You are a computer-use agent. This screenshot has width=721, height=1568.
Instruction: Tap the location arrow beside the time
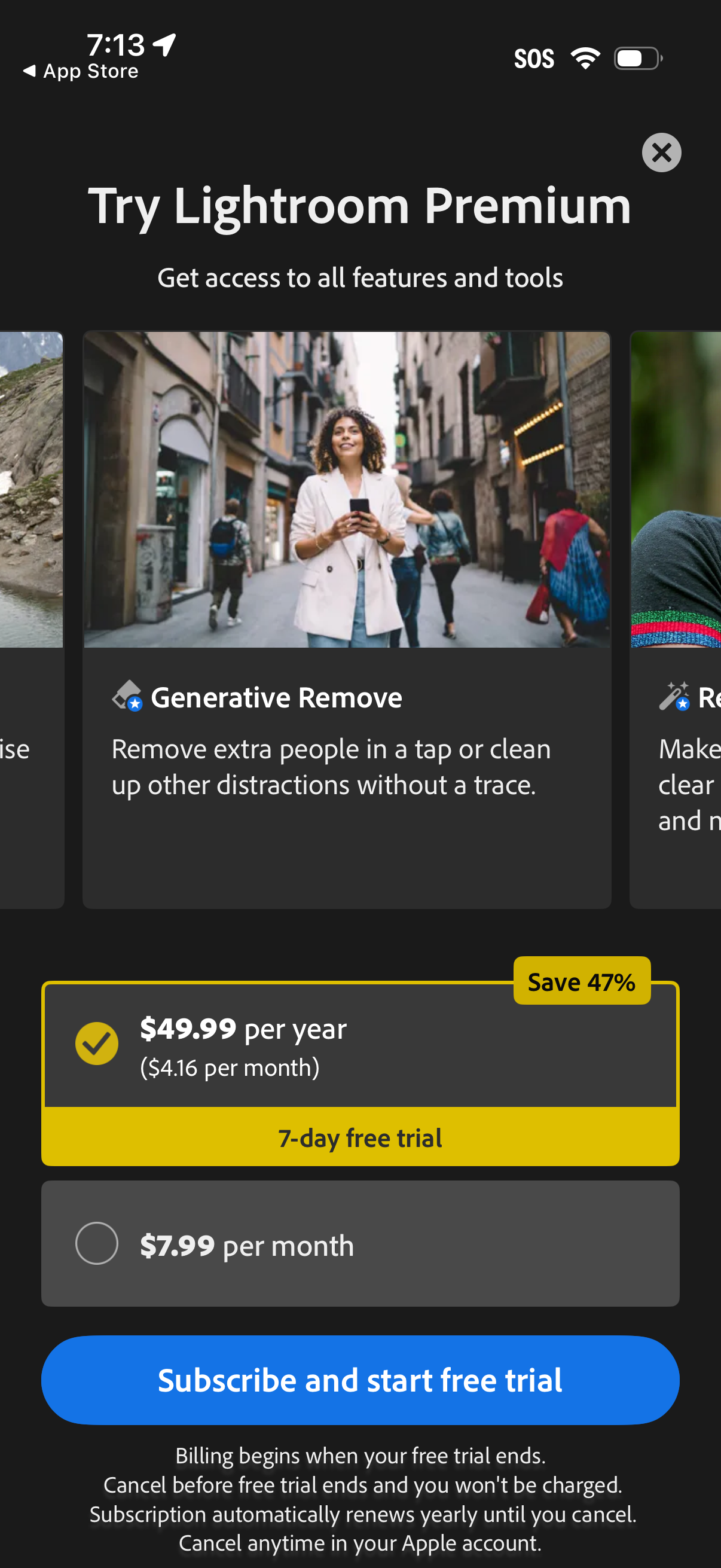(x=164, y=44)
